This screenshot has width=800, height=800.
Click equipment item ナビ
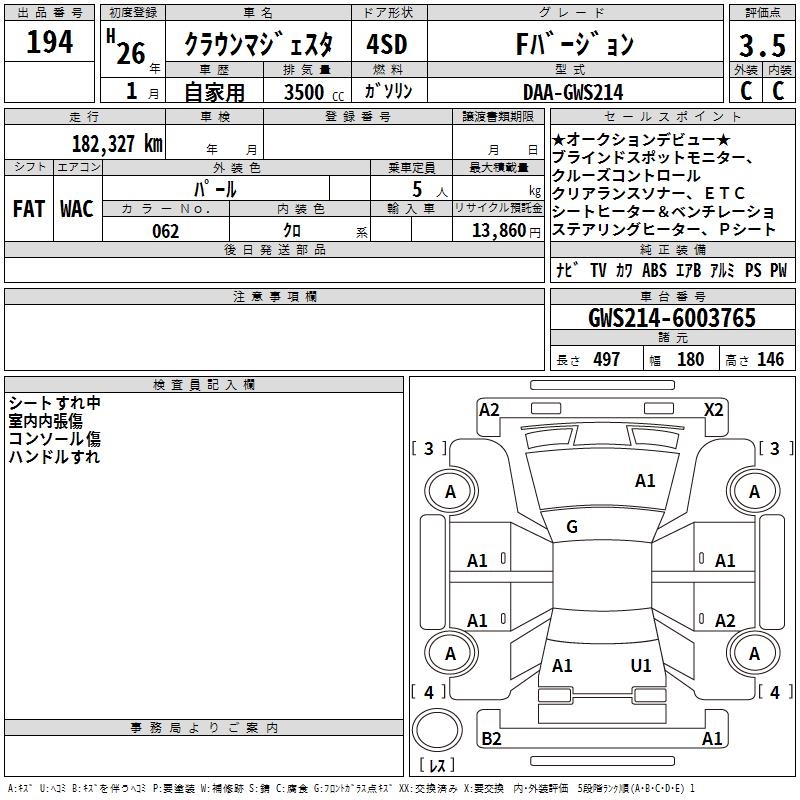point(567,270)
